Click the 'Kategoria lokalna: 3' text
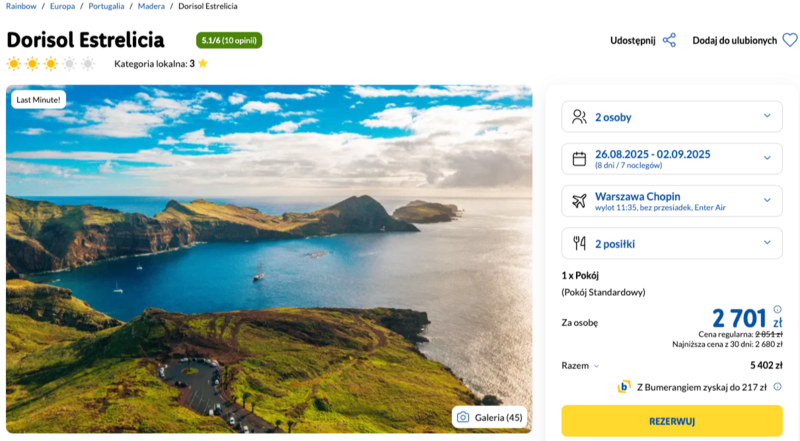This screenshot has height=441, width=800. coord(154,64)
